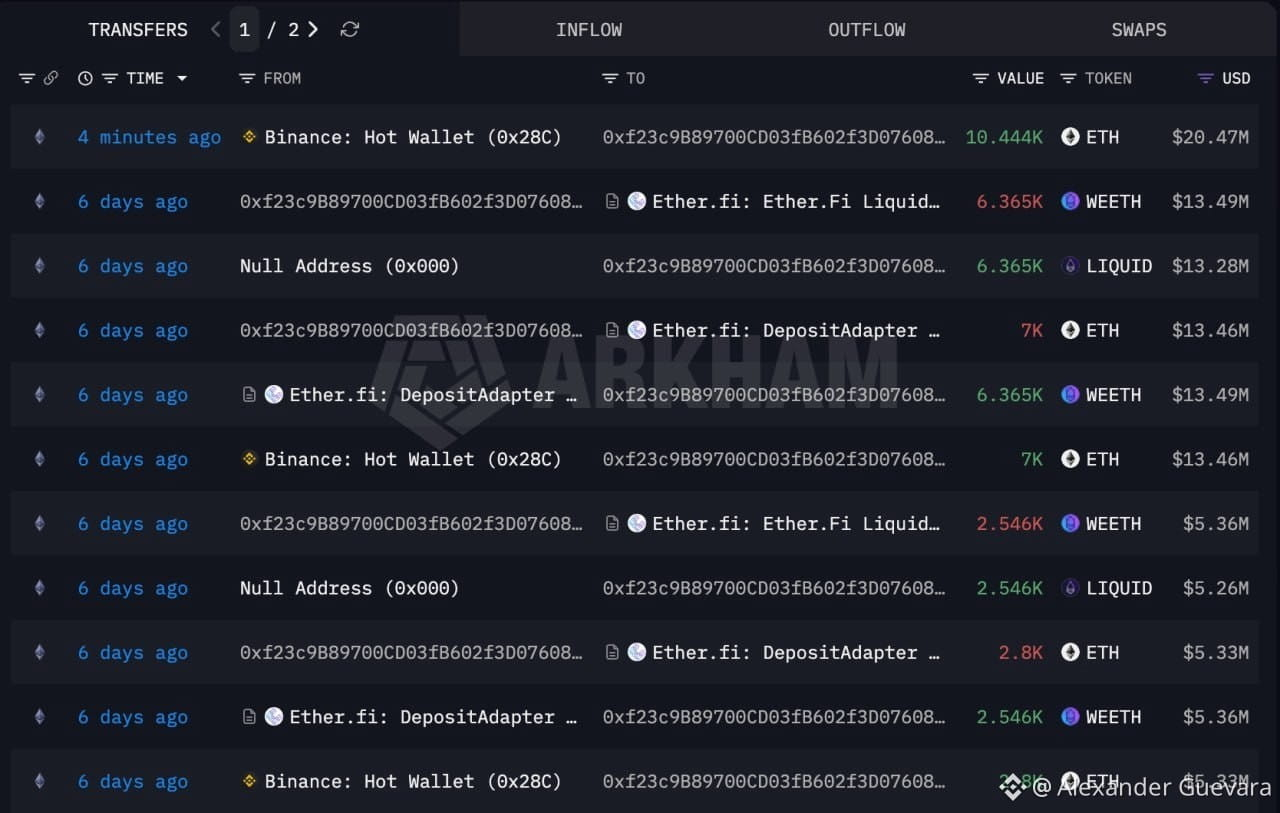Click contract icon beside Ether.Fi Liquid in 6.365K row

(x=612, y=202)
